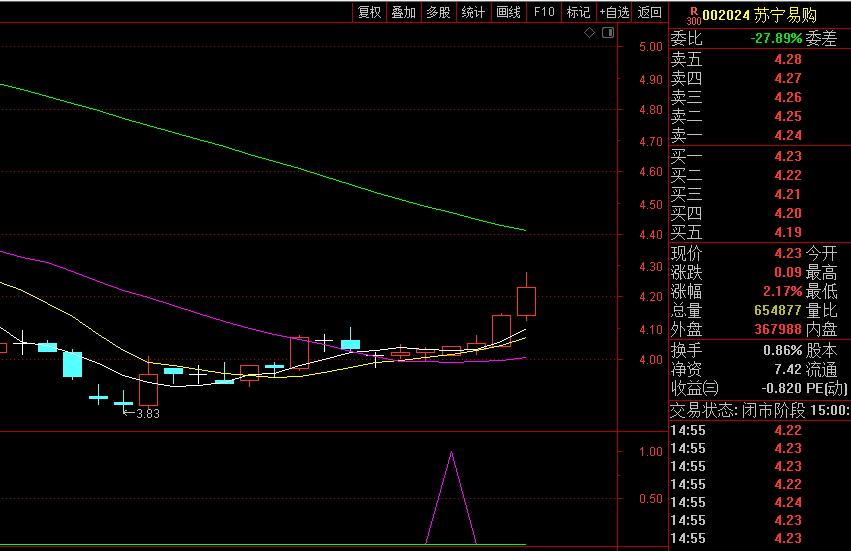Select 卖一 price 4.24
The height and width of the screenshot is (551, 851).
coord(788,135)
